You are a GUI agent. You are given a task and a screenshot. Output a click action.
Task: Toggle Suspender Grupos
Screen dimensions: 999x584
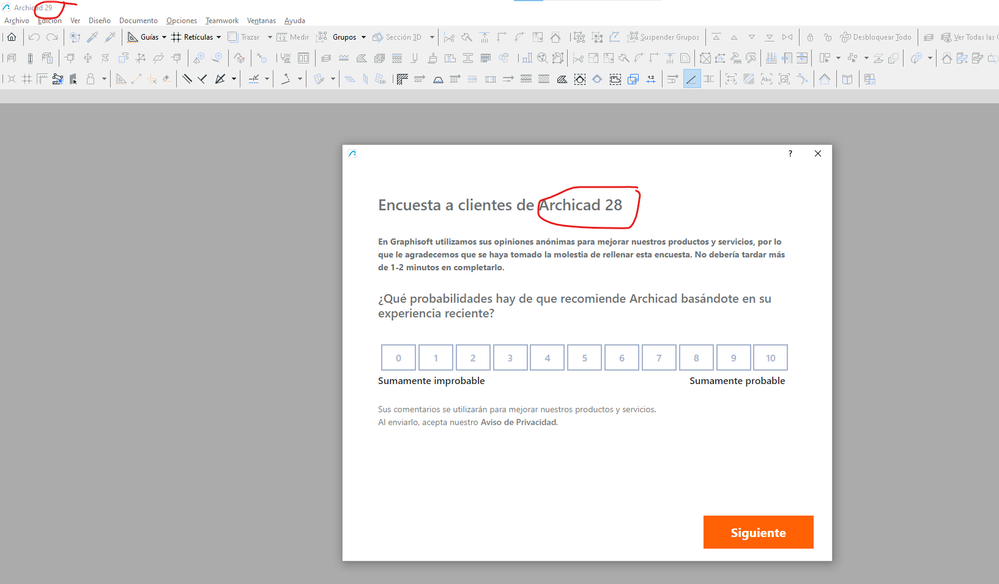tap(664, 37)
